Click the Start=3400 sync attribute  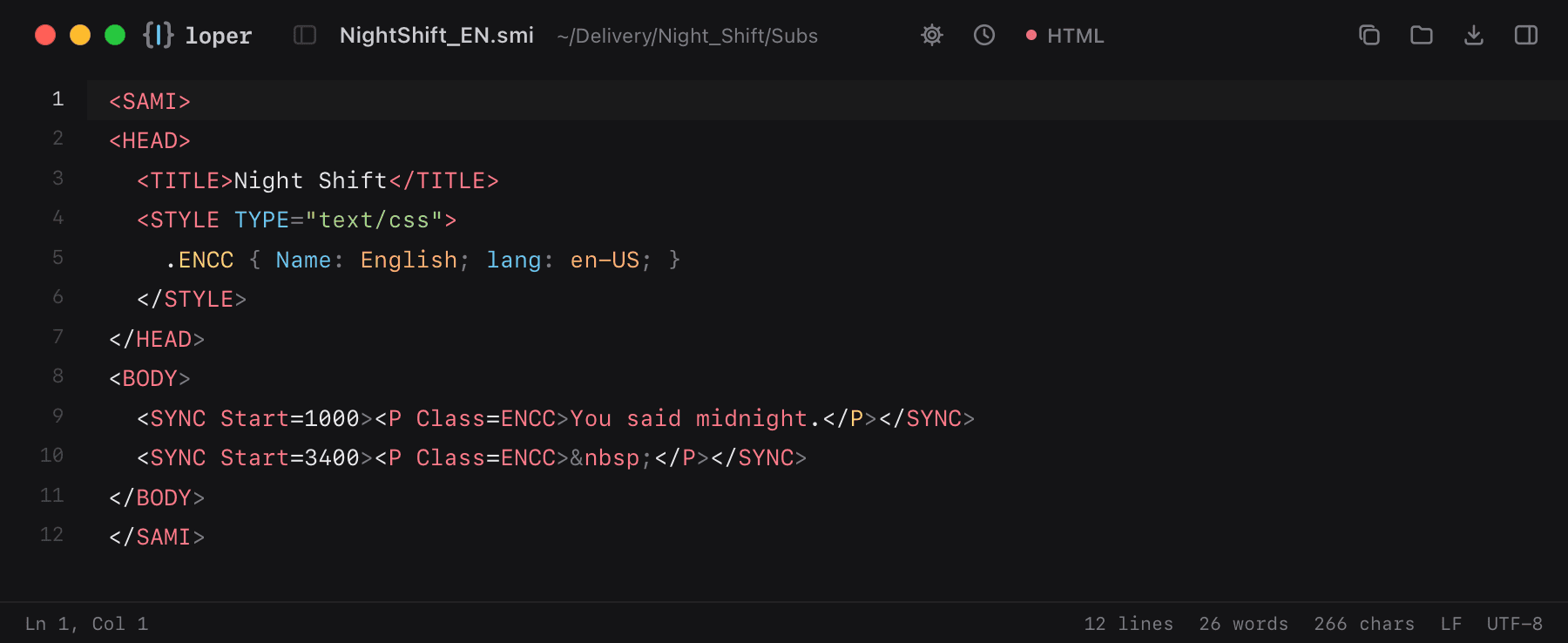click(290, 458)
